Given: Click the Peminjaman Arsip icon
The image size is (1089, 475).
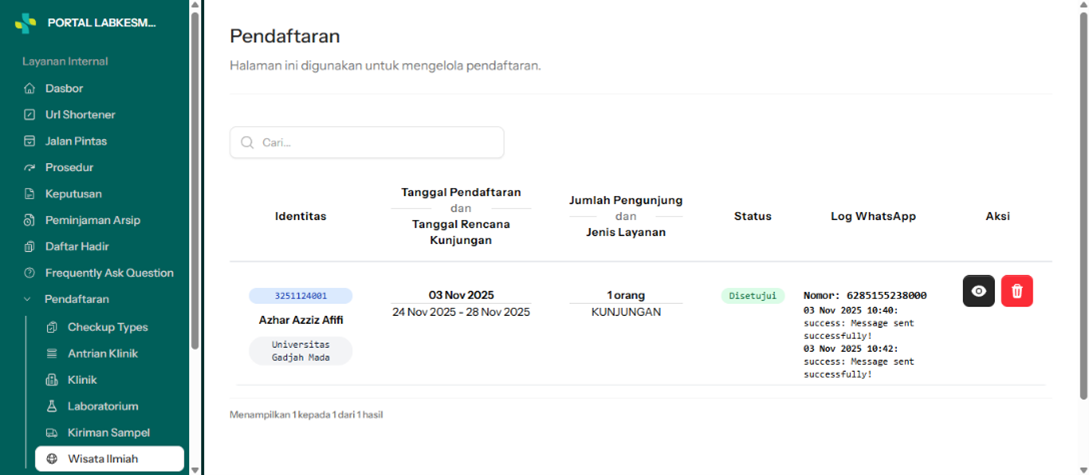Looking at the screenshot, I should [x=29, y=221].
